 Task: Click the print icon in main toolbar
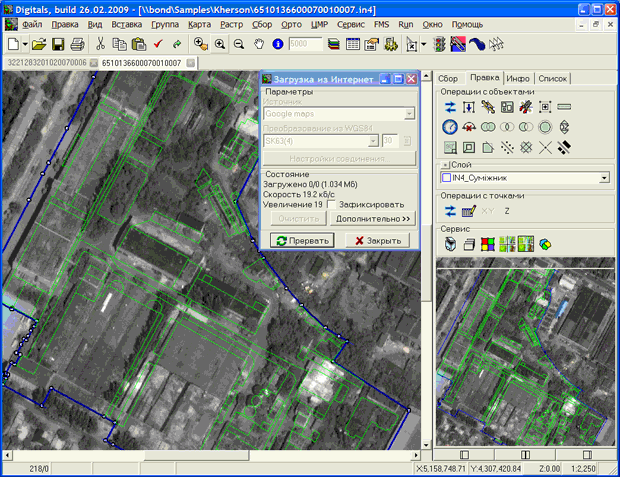(x=77, y=44)
